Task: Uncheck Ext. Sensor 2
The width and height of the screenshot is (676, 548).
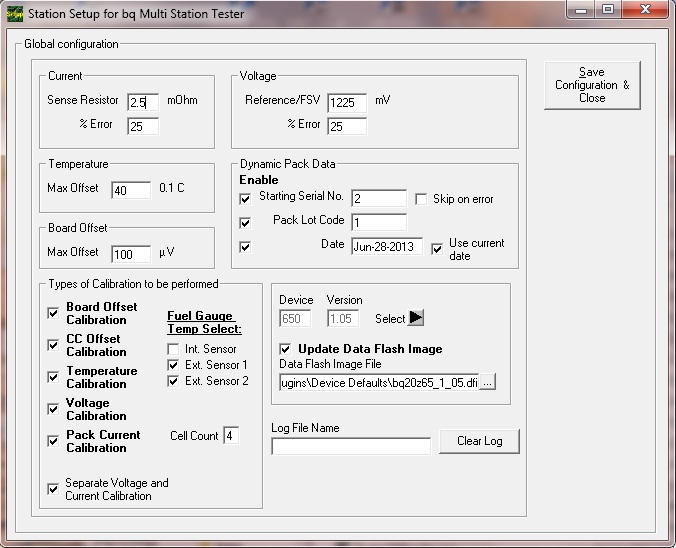Action: [x=173, y=381]
